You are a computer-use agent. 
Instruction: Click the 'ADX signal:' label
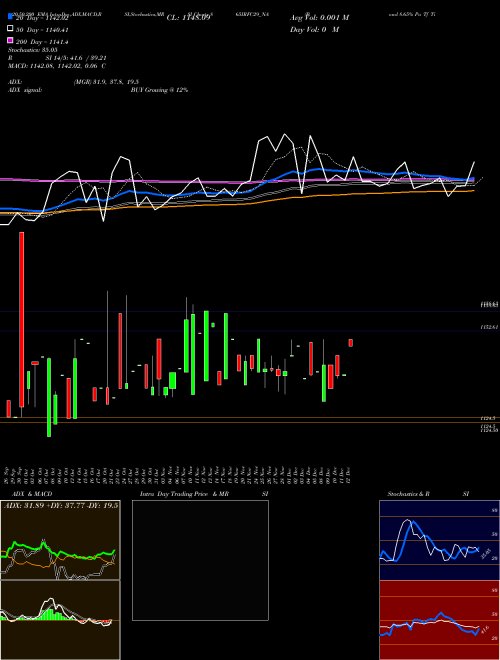(25, 90)
